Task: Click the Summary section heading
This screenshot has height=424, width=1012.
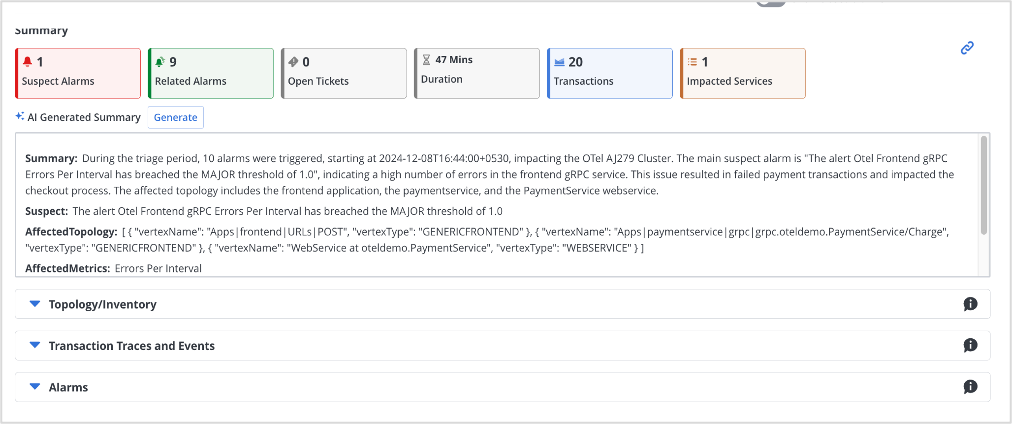Action: (x=41, y=31)
